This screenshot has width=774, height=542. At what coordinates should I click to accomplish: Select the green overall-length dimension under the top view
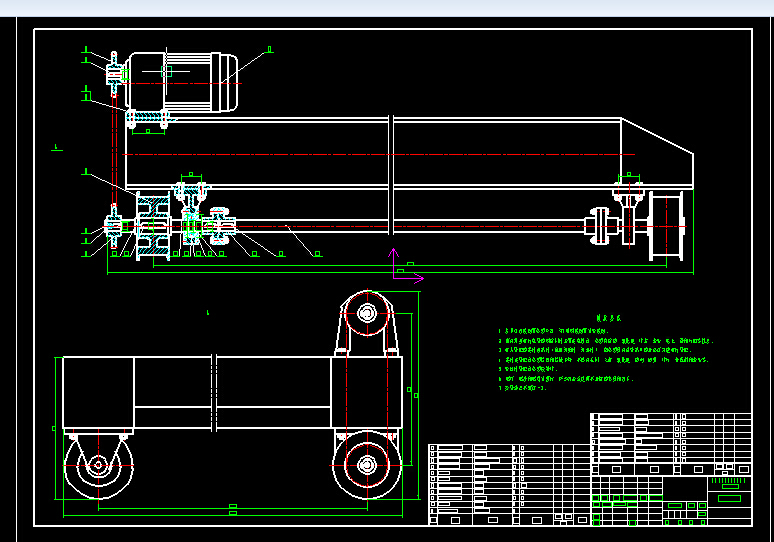coord(400,272)
